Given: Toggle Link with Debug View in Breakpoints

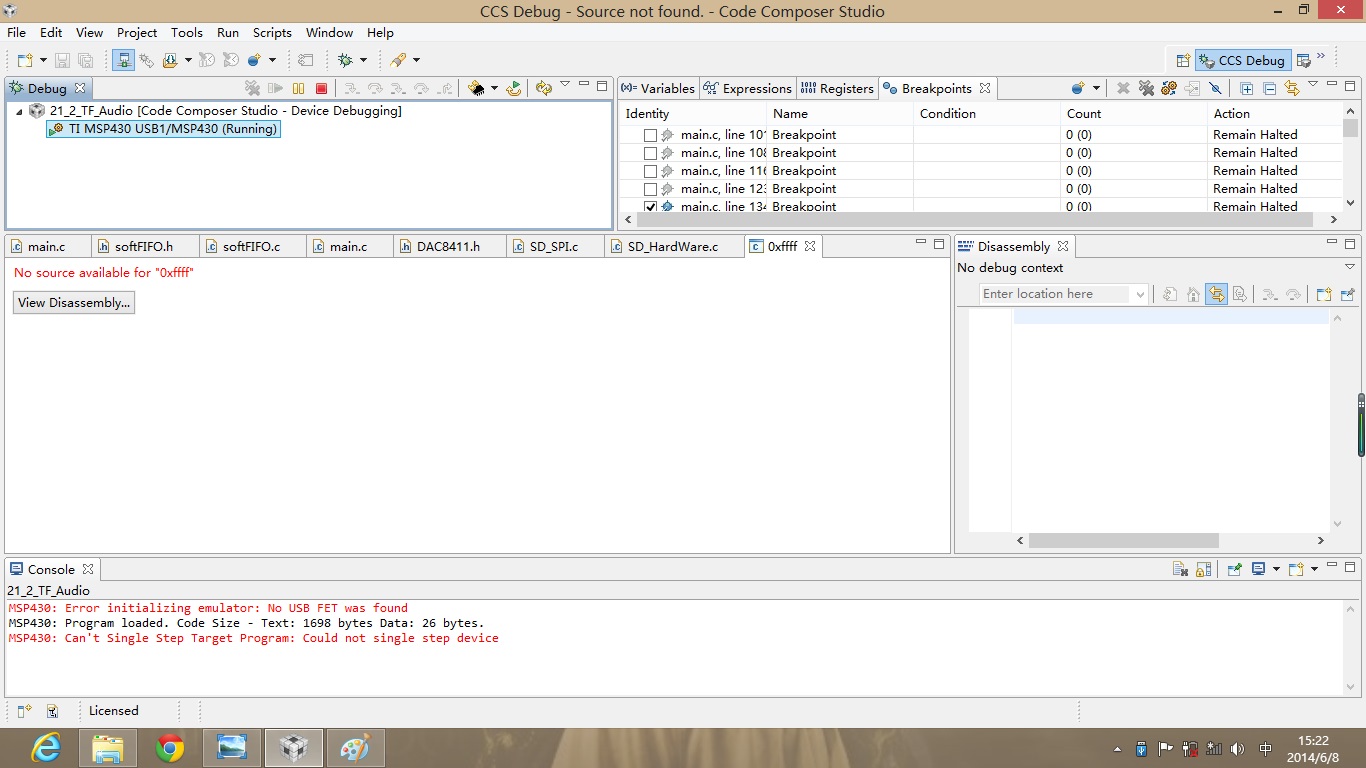Looking at the screenshot, I should coord(1292,88).
